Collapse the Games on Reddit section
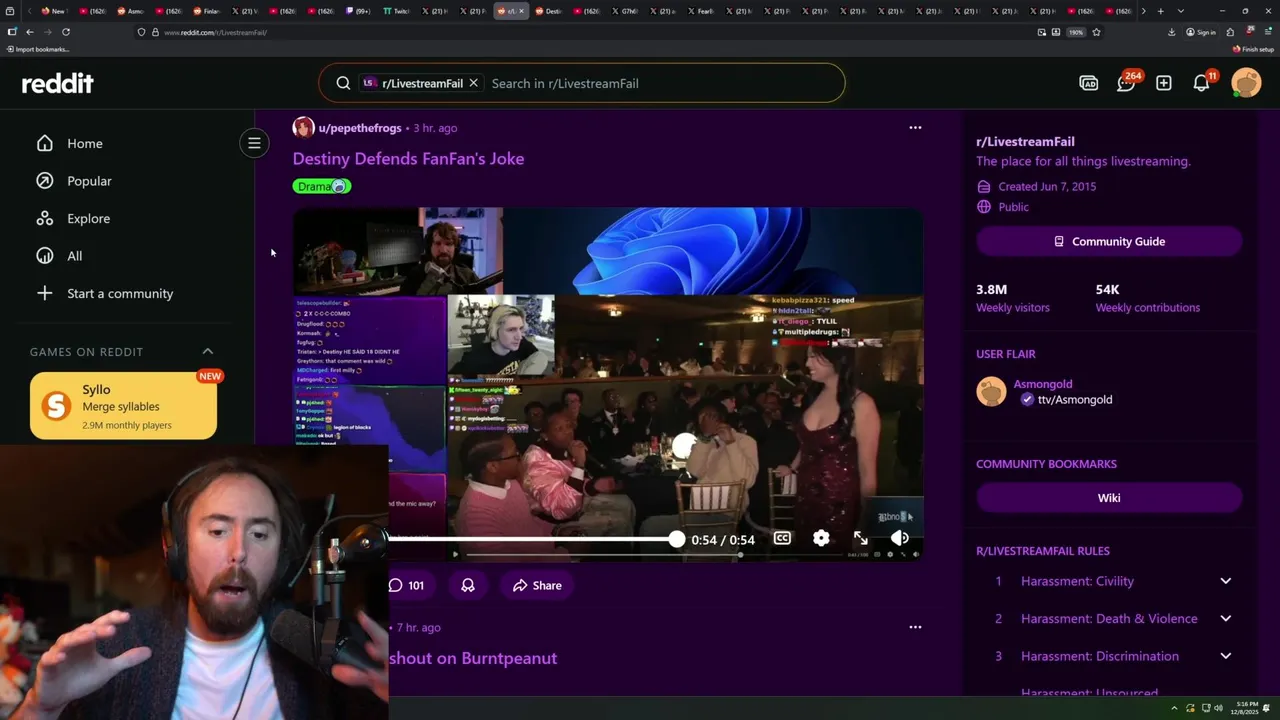This screenshot has height=720, width=1280. [208, 351]
